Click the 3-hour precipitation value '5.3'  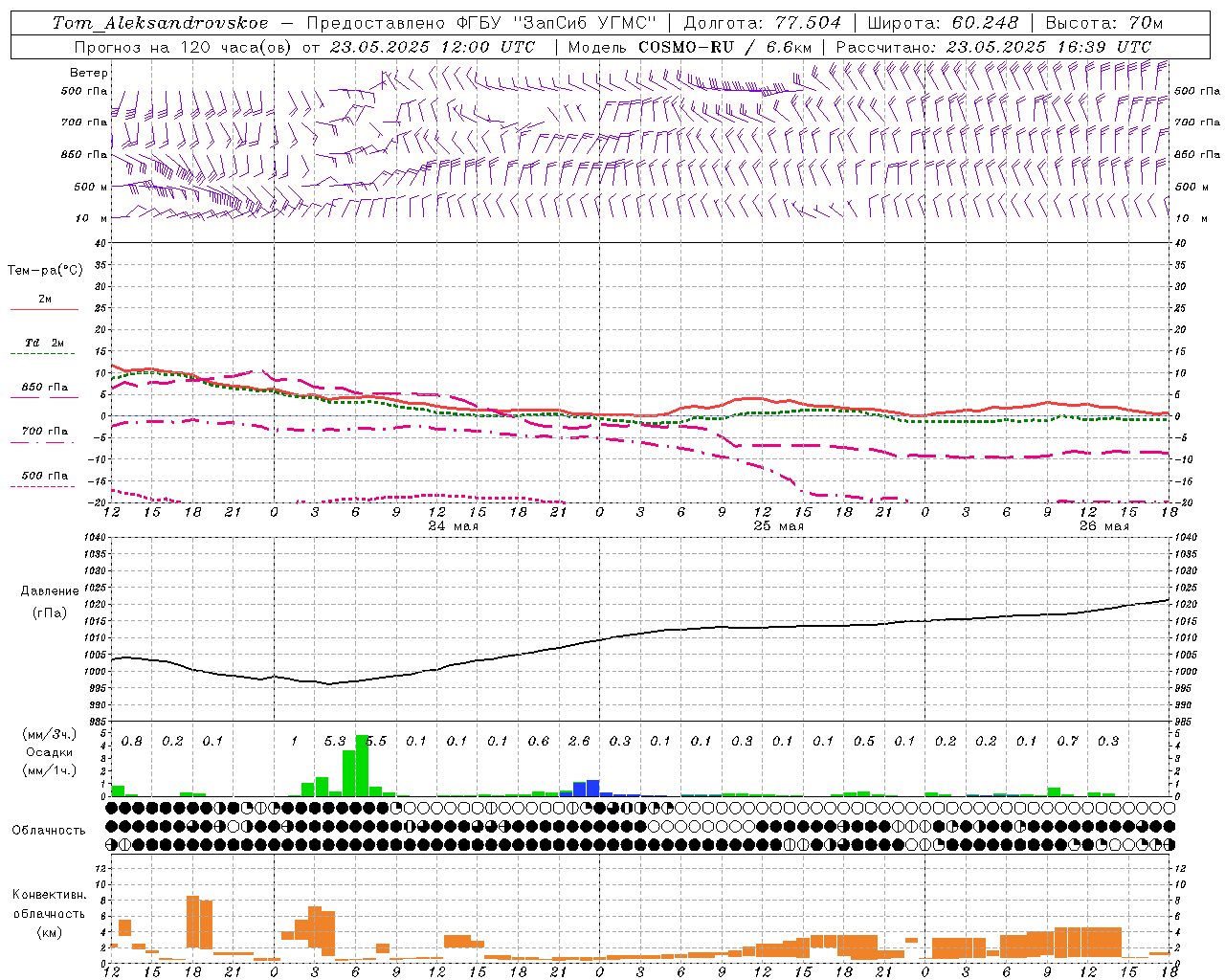[x=335, y=742]
